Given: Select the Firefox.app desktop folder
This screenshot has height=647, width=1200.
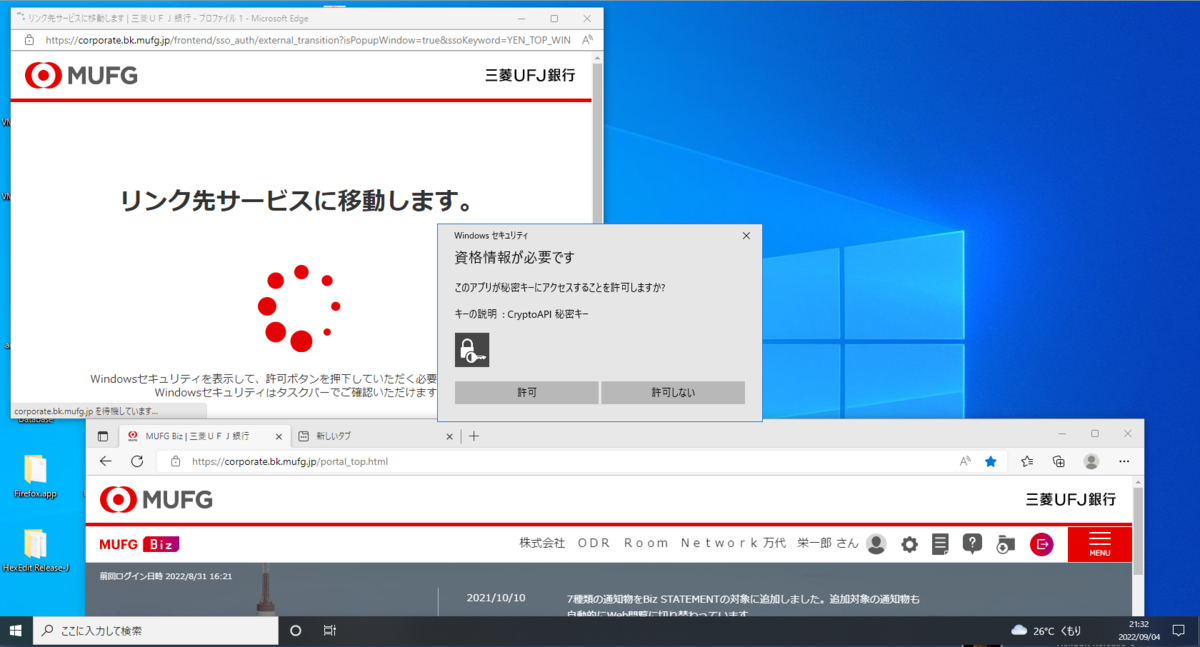Looking at the screenshot, I should 35,477.
